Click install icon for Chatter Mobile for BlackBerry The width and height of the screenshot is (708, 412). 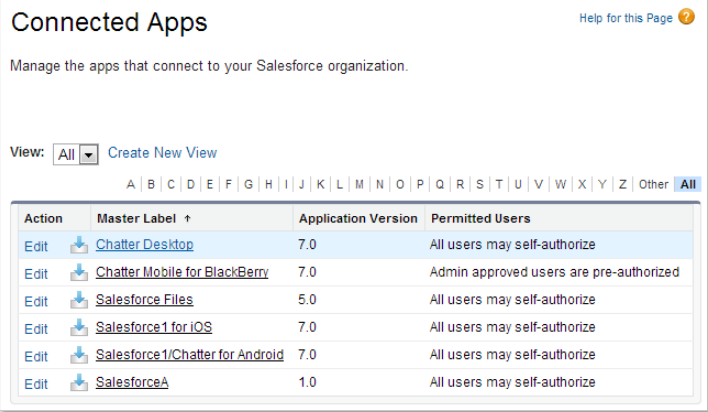(x=79, y=273)
